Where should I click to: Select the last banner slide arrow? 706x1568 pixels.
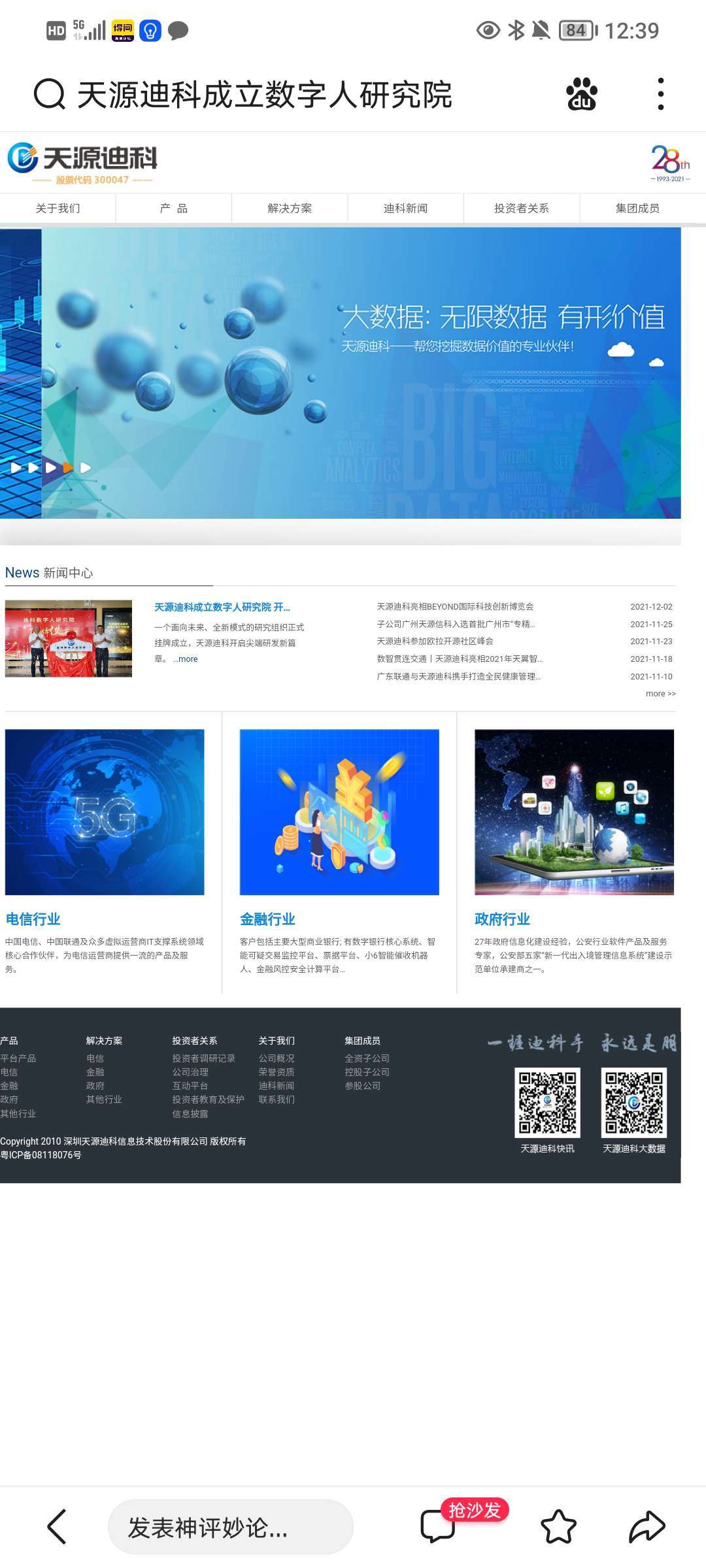click(85, 468)
